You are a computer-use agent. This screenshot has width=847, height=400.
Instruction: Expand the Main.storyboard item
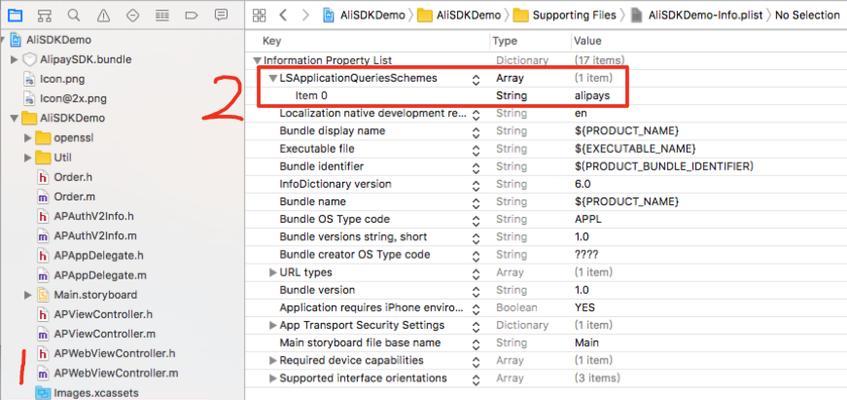(x=28, y=295)
